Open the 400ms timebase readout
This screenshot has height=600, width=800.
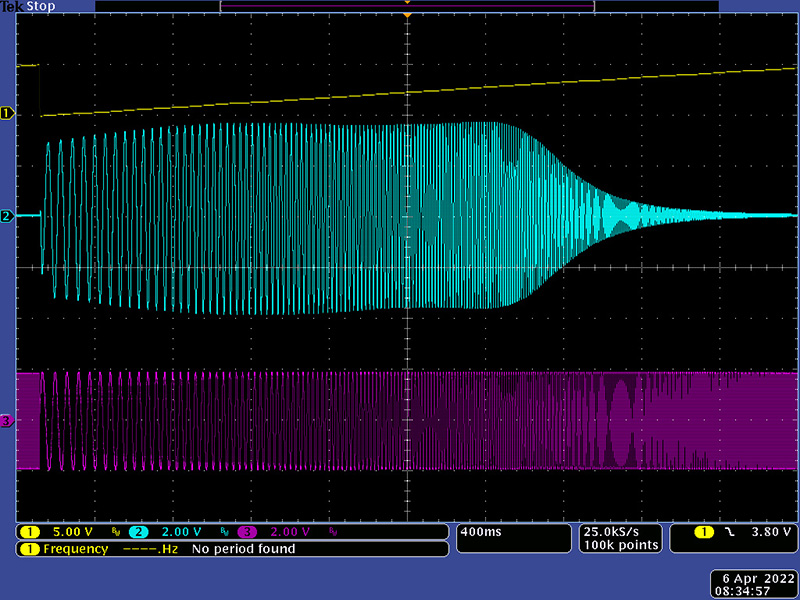pos(480,532)
